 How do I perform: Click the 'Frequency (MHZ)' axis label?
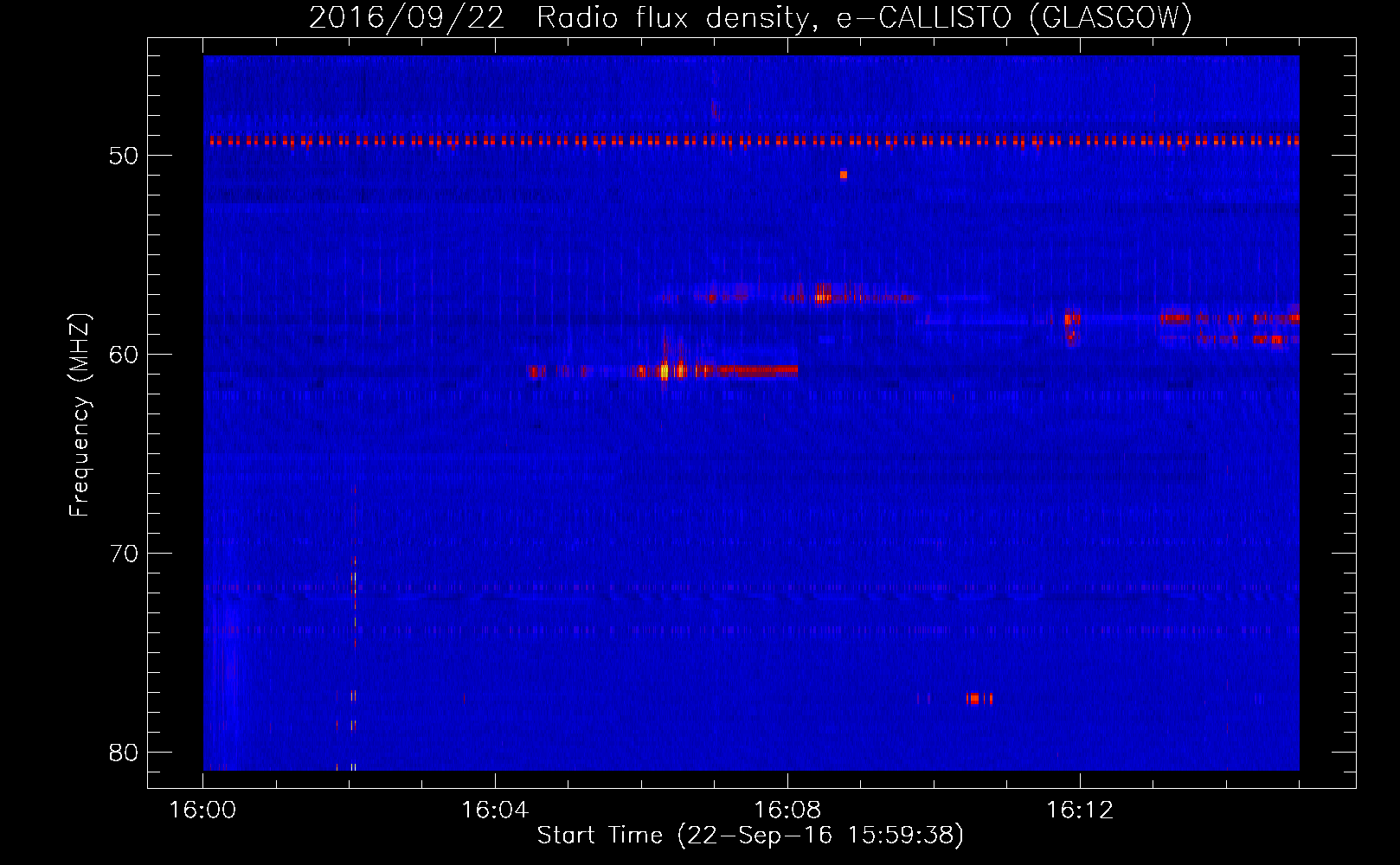click(79, 415)
